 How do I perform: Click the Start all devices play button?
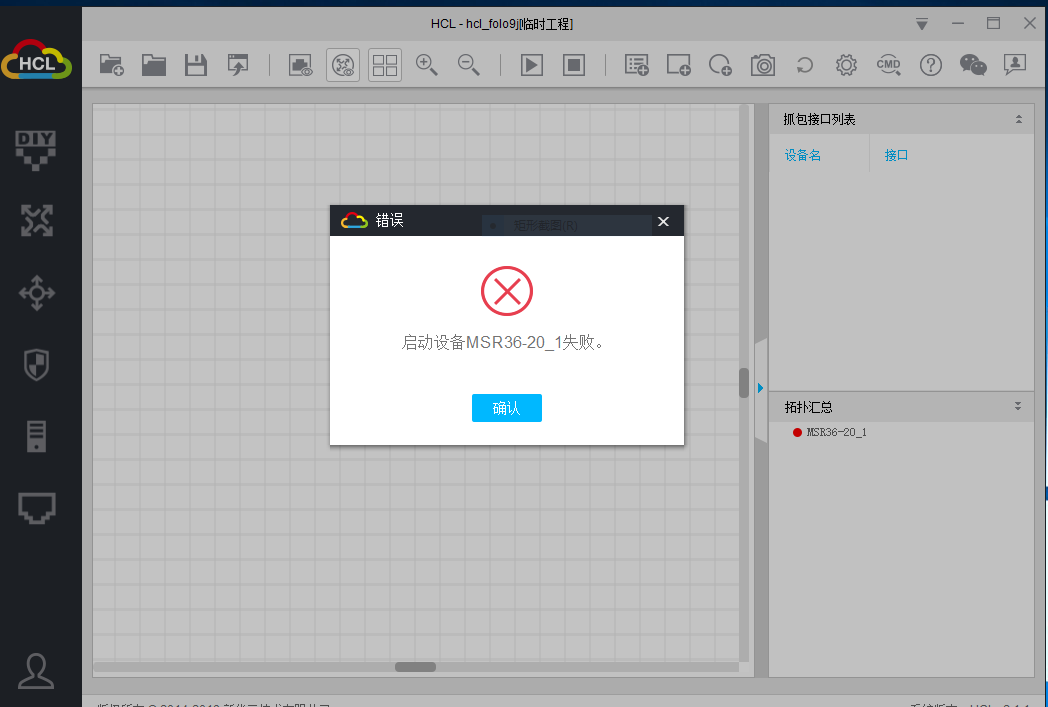532,65
